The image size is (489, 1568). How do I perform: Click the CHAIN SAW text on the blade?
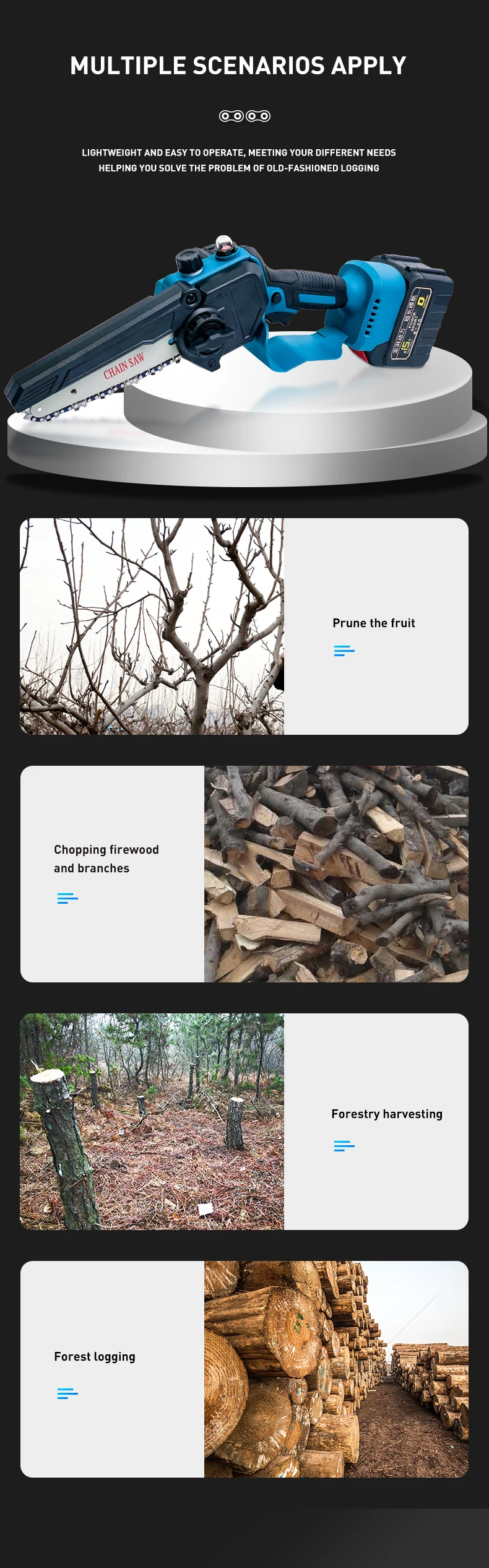click(x=124, y=365)
